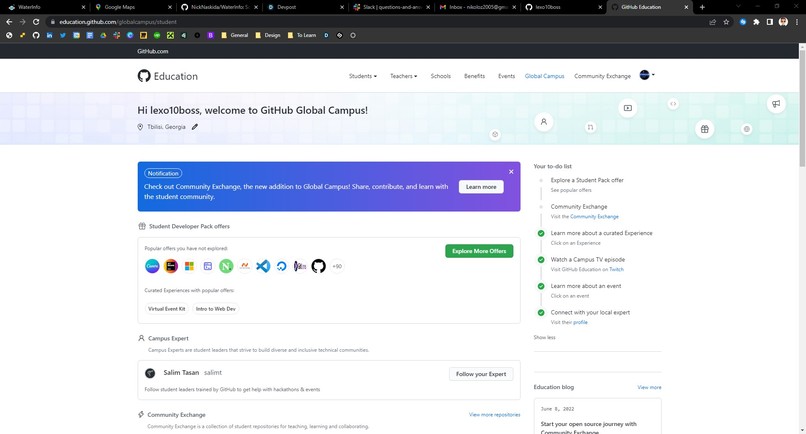Viewport: 806px width, 434px height.
Task: Open the Twitch link in to-do list
Action: coord(616,269)
